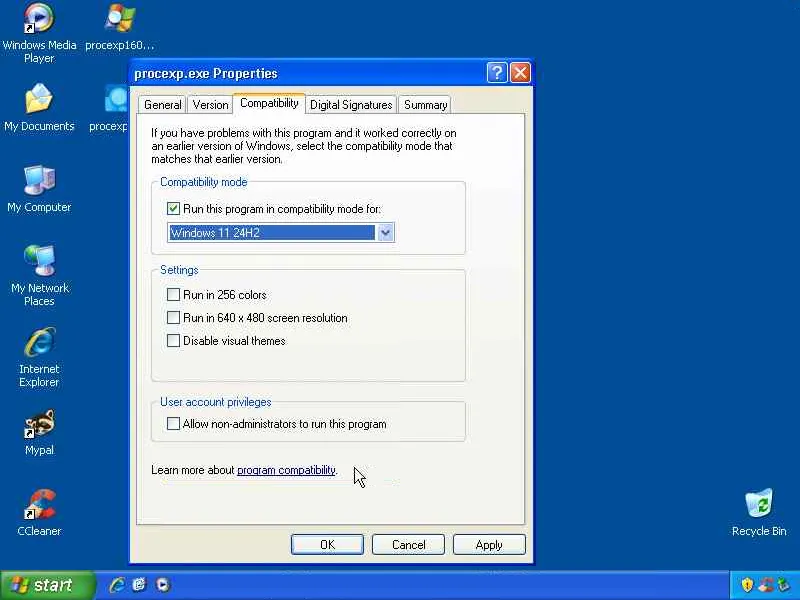
Task: Switch to the General tab
Action: click(x=163, y=105)
